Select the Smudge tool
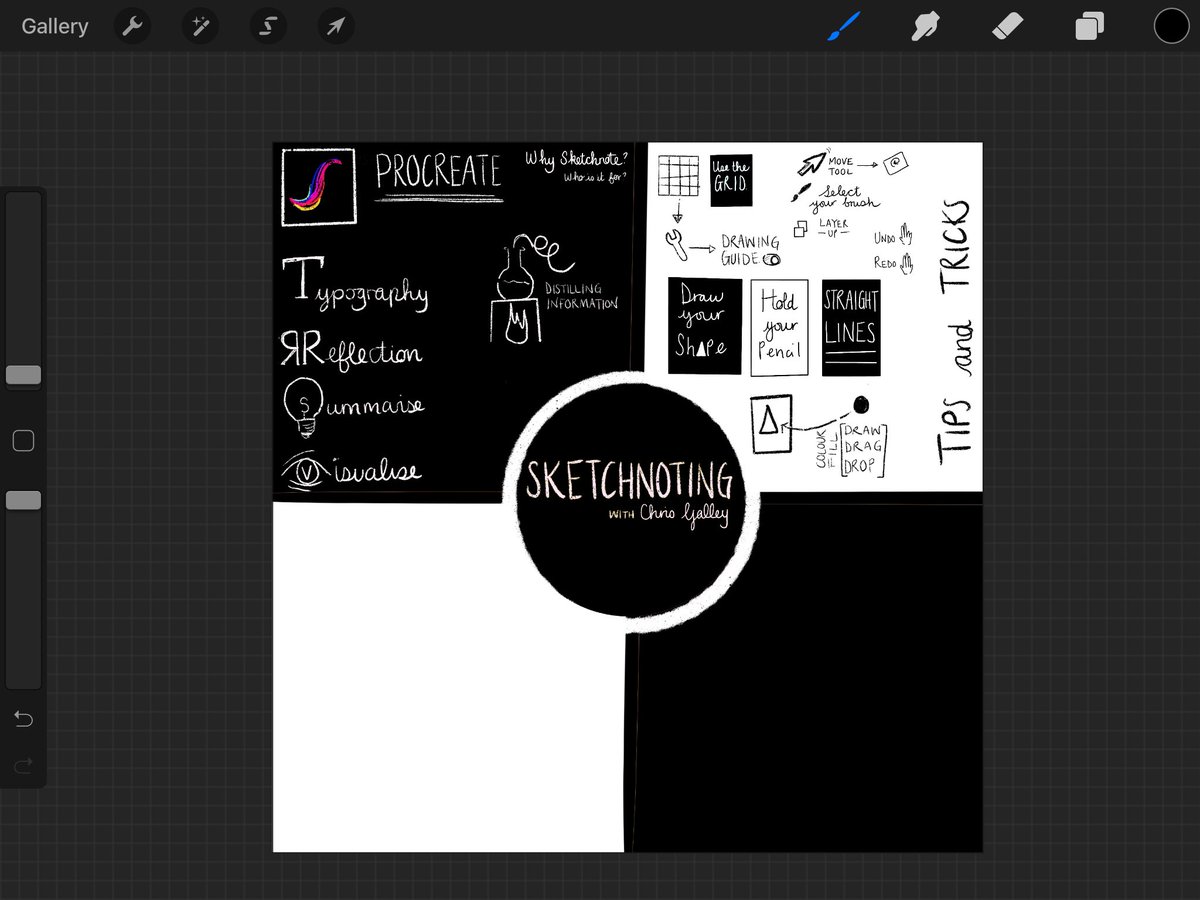 point(926,26)
